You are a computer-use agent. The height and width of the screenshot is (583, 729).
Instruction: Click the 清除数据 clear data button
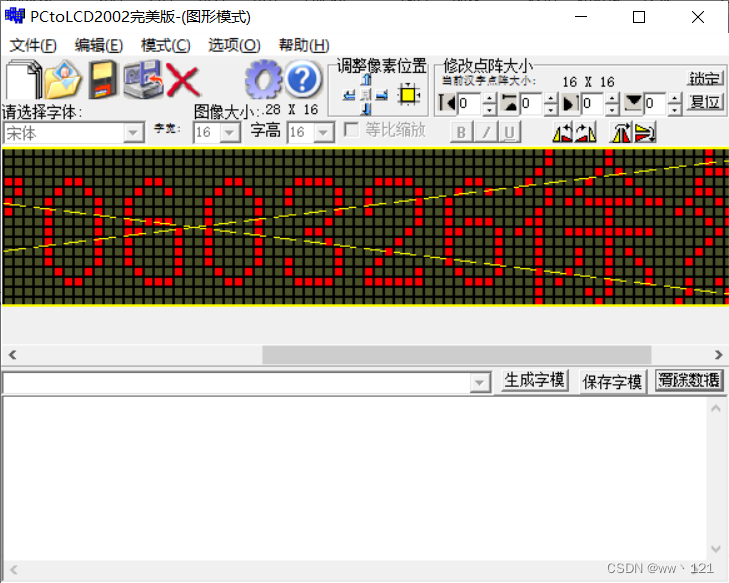click(689, 381)
